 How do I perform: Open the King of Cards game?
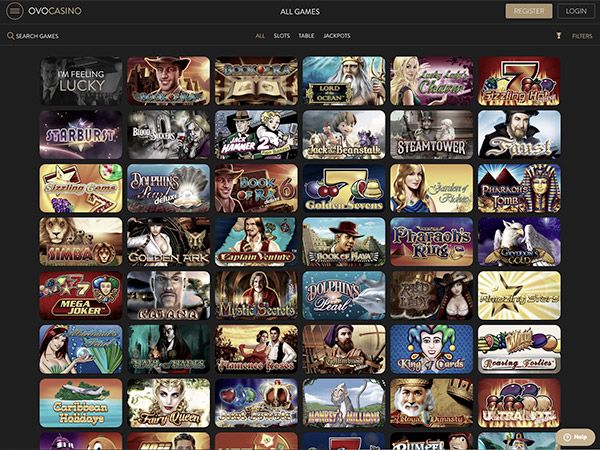point(432,349)
